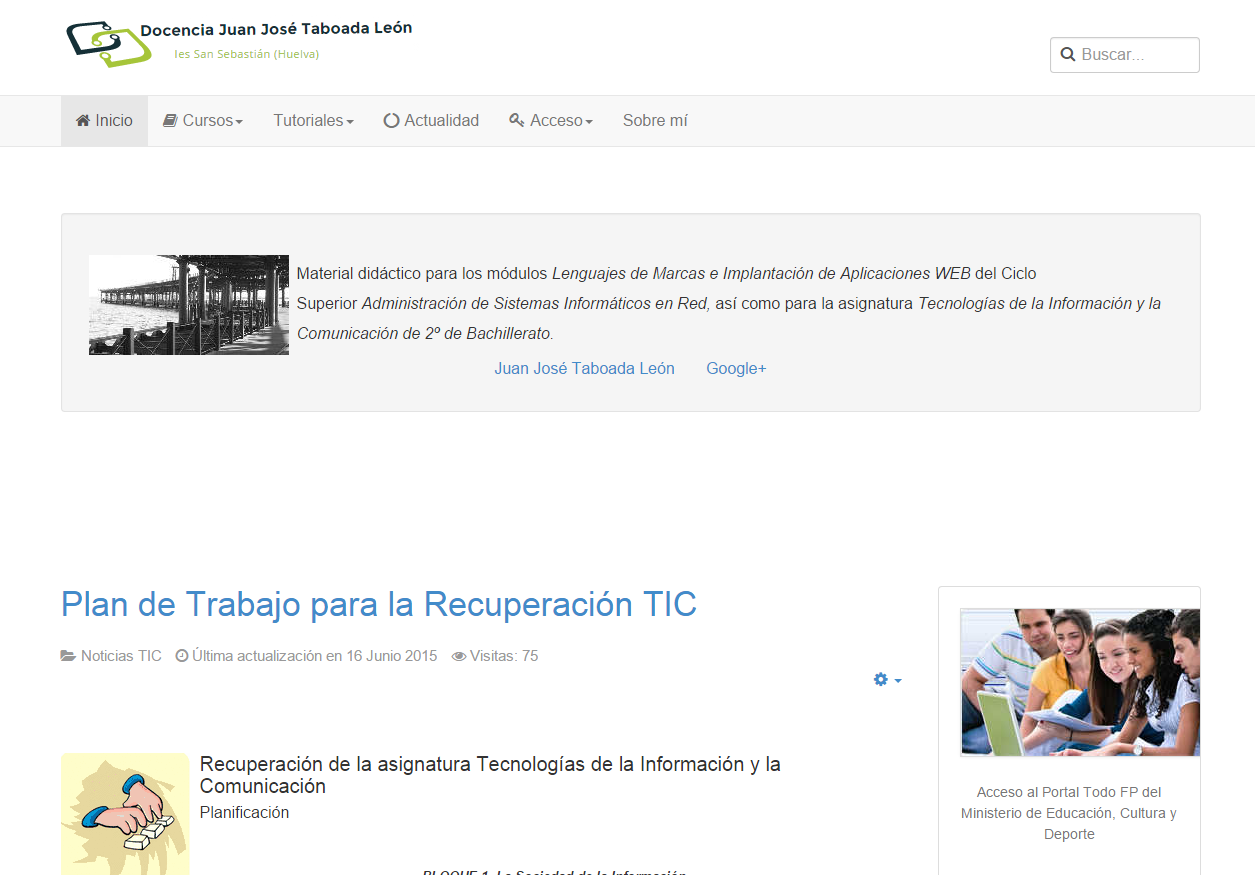The width and height of the screenshot is (1255, 875).
Task: Follow the Google+ link
Action: [x=736, y=368]
